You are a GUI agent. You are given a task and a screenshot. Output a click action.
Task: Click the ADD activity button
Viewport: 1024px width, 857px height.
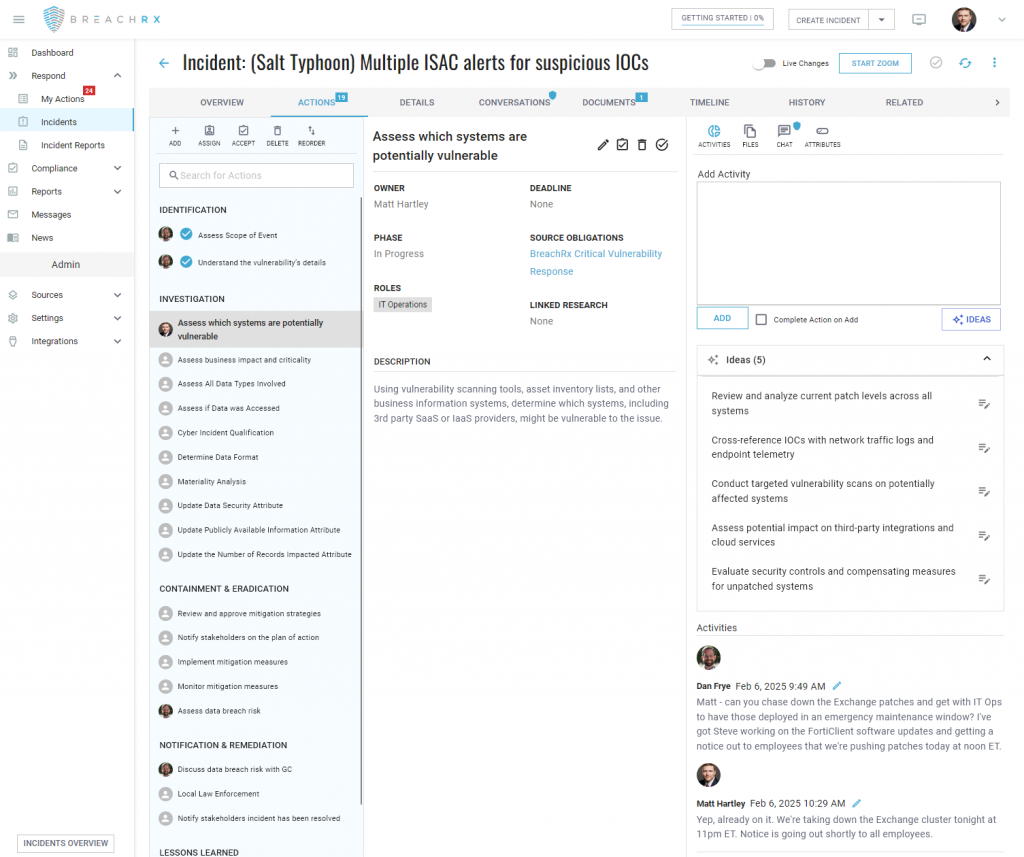[722, 318]
